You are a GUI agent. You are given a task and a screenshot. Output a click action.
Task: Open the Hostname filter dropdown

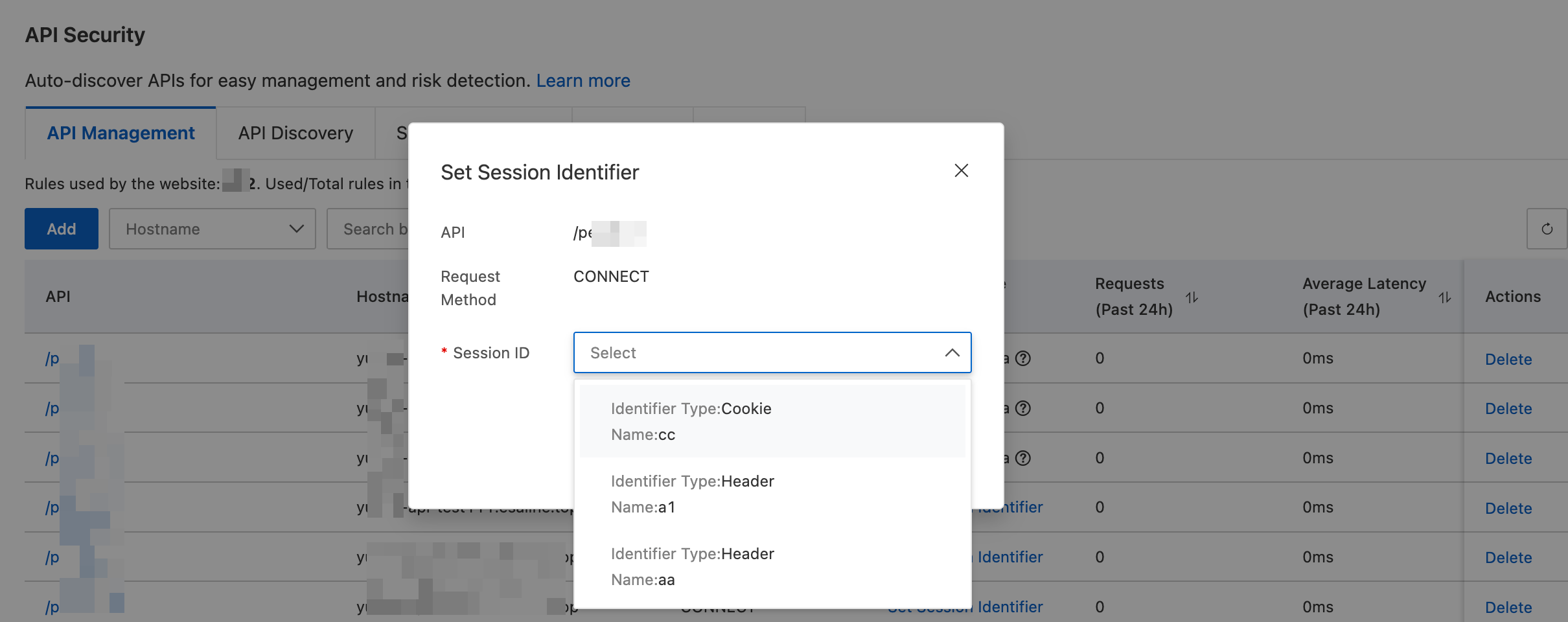pos(212,229)
